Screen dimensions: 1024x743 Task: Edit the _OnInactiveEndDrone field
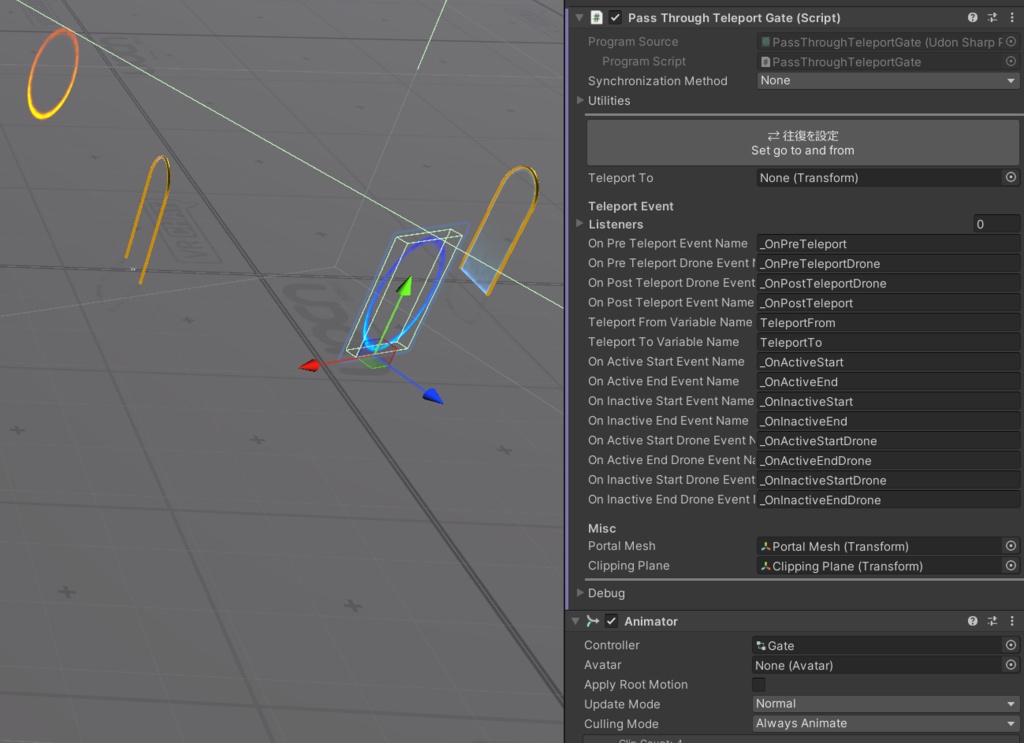(888, 499)
